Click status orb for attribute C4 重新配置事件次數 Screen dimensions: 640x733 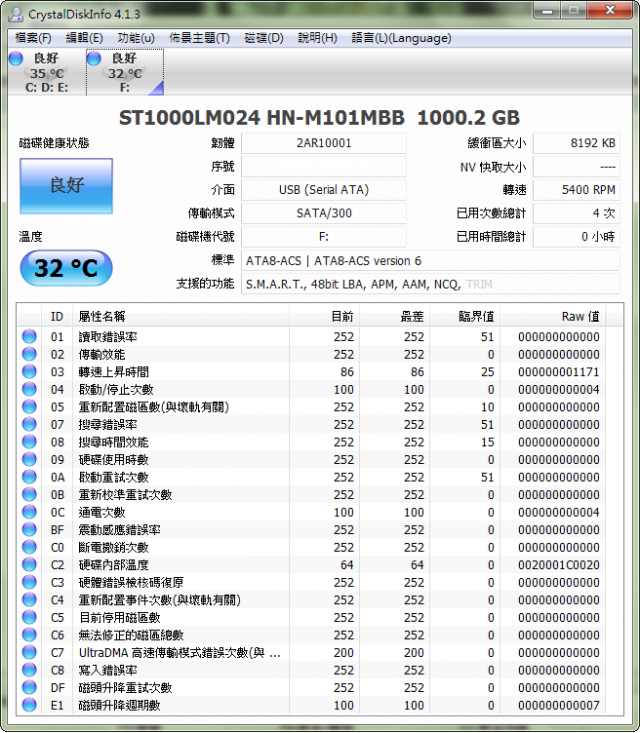(x=29, y=599)
